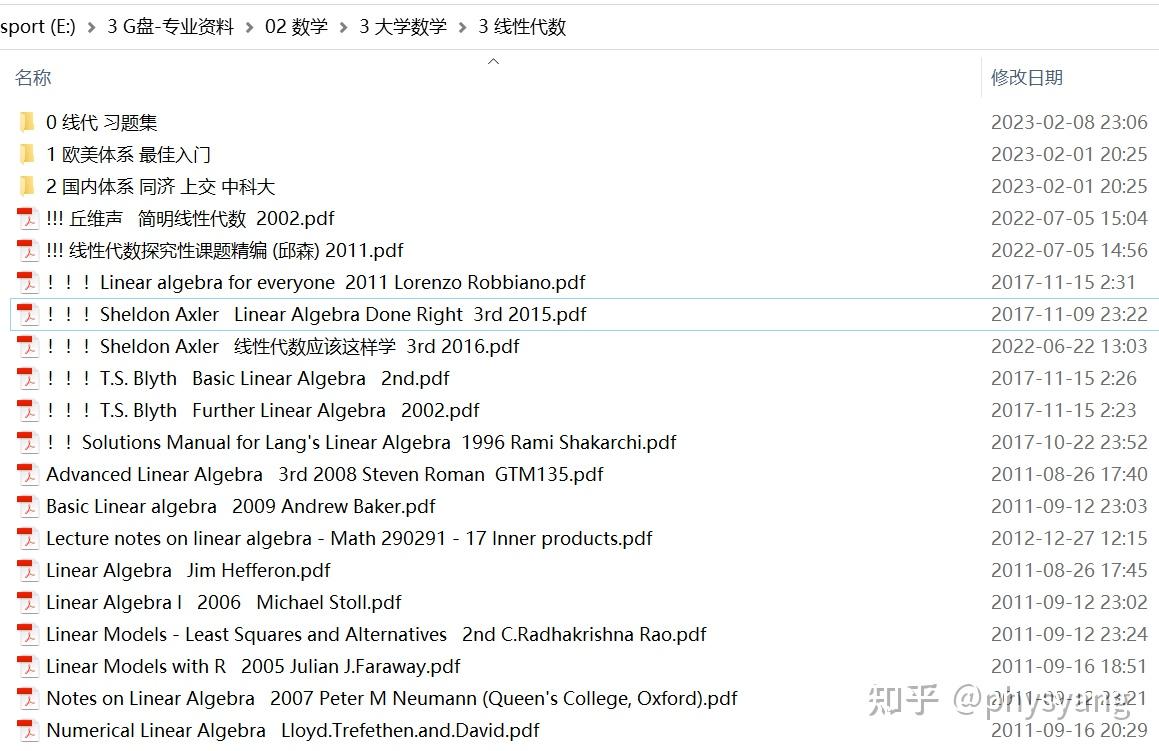The width and height of the screenshot is (1159, 751).
Task: Expand breadcrumb chevron after 3 G盘-专业资料
Action: 249,27
